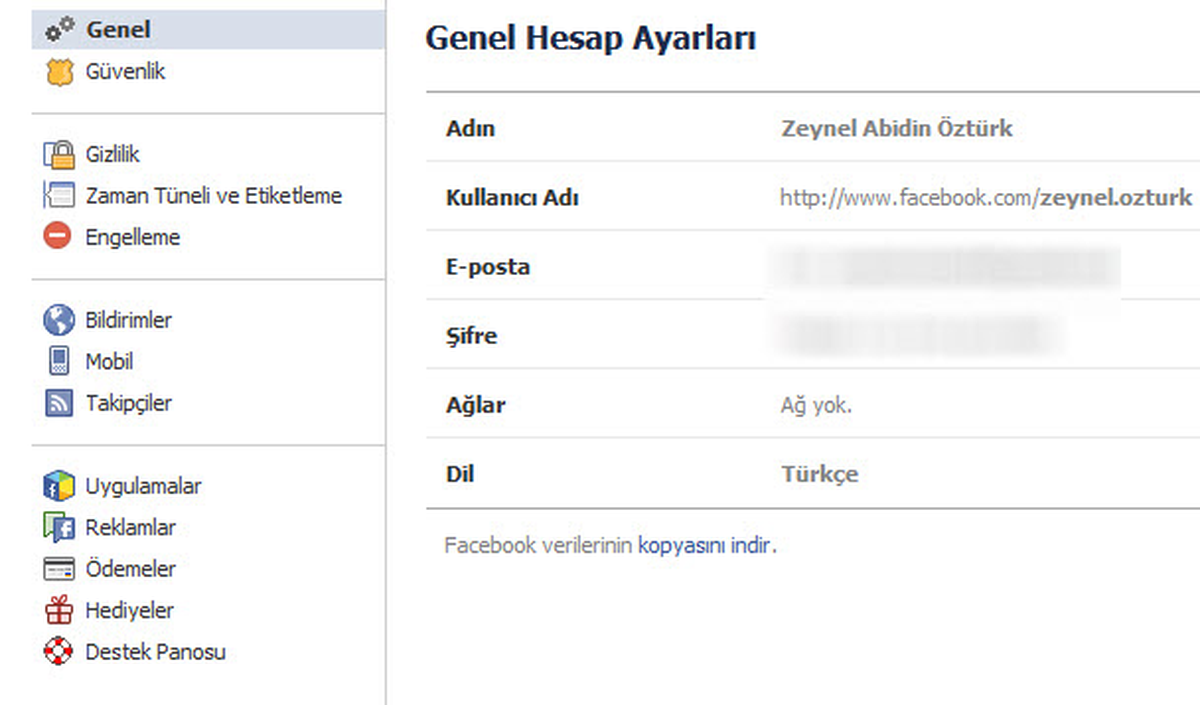1200x705 pixels.
Task: Open the Genel settings section
Action: 208,30
